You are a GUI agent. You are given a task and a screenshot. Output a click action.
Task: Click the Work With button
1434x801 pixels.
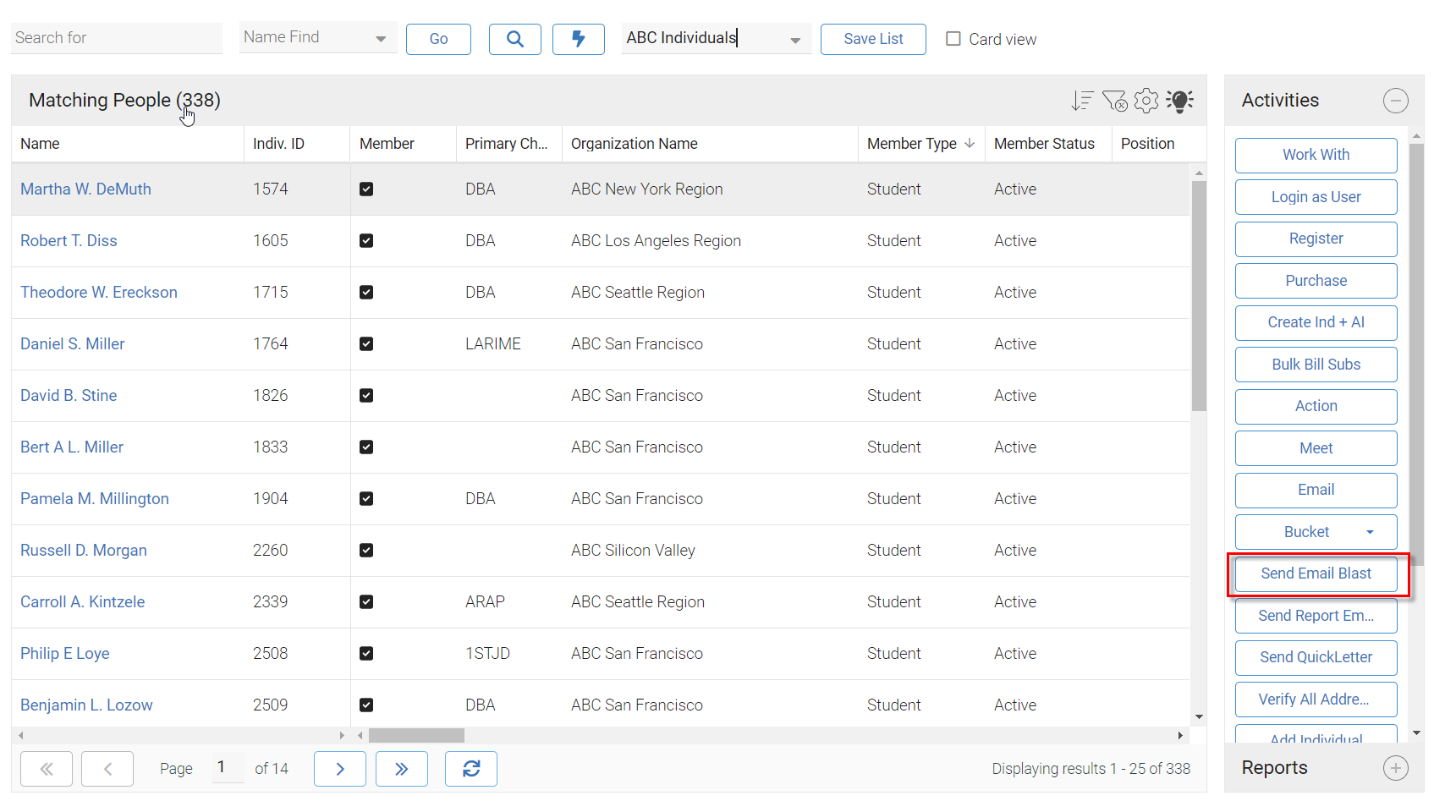point(1316,155)
